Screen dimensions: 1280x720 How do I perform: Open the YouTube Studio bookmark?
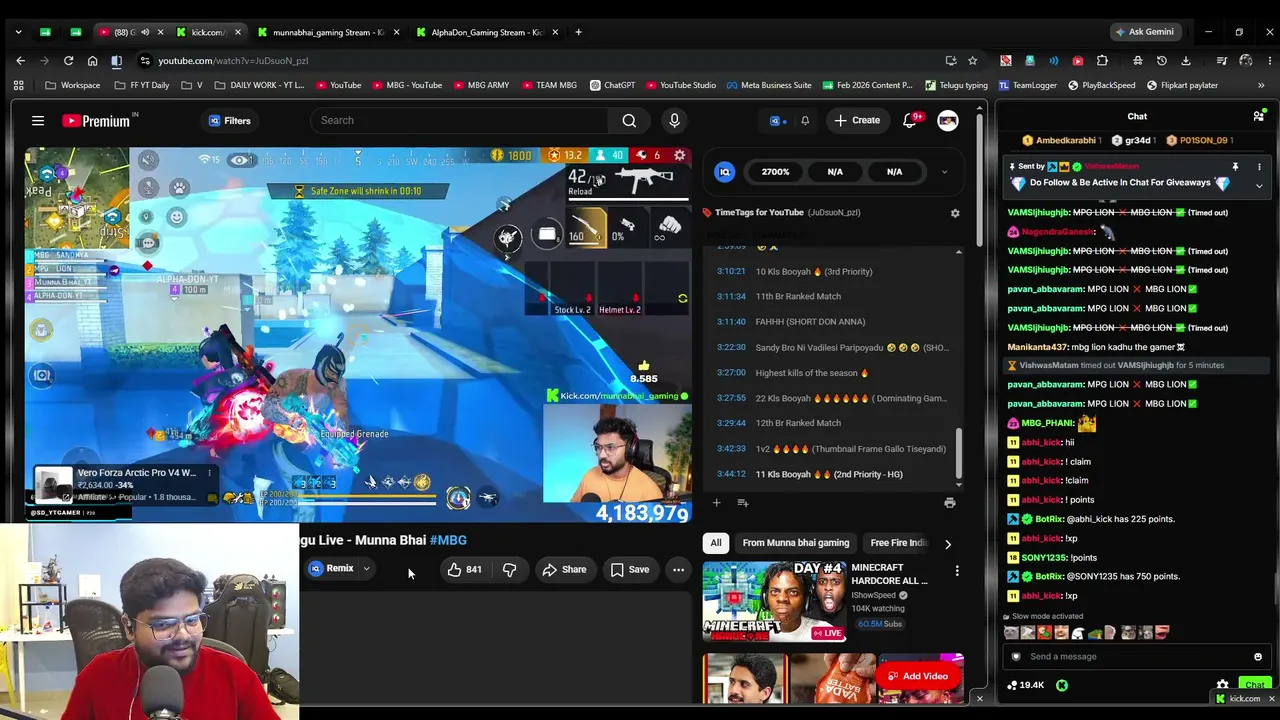[x=681, y=85]
